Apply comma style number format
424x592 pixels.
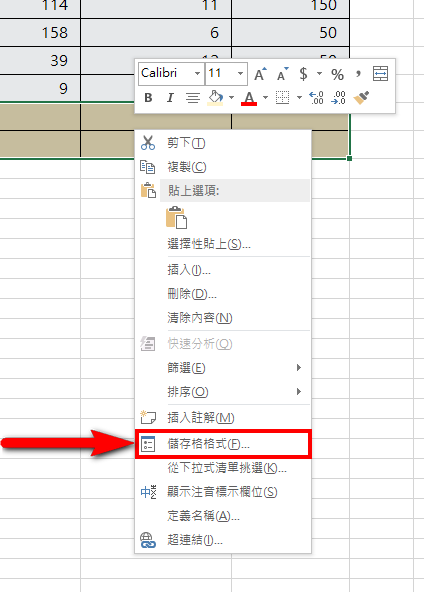[x=358, y=73]
